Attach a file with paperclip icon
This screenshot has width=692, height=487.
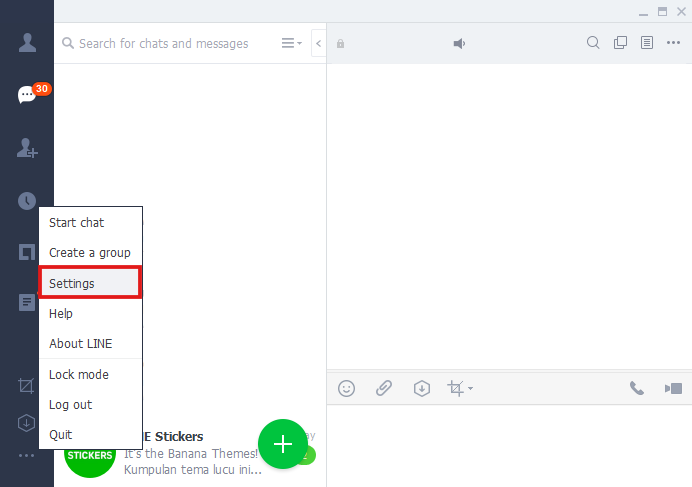(384, 388)
